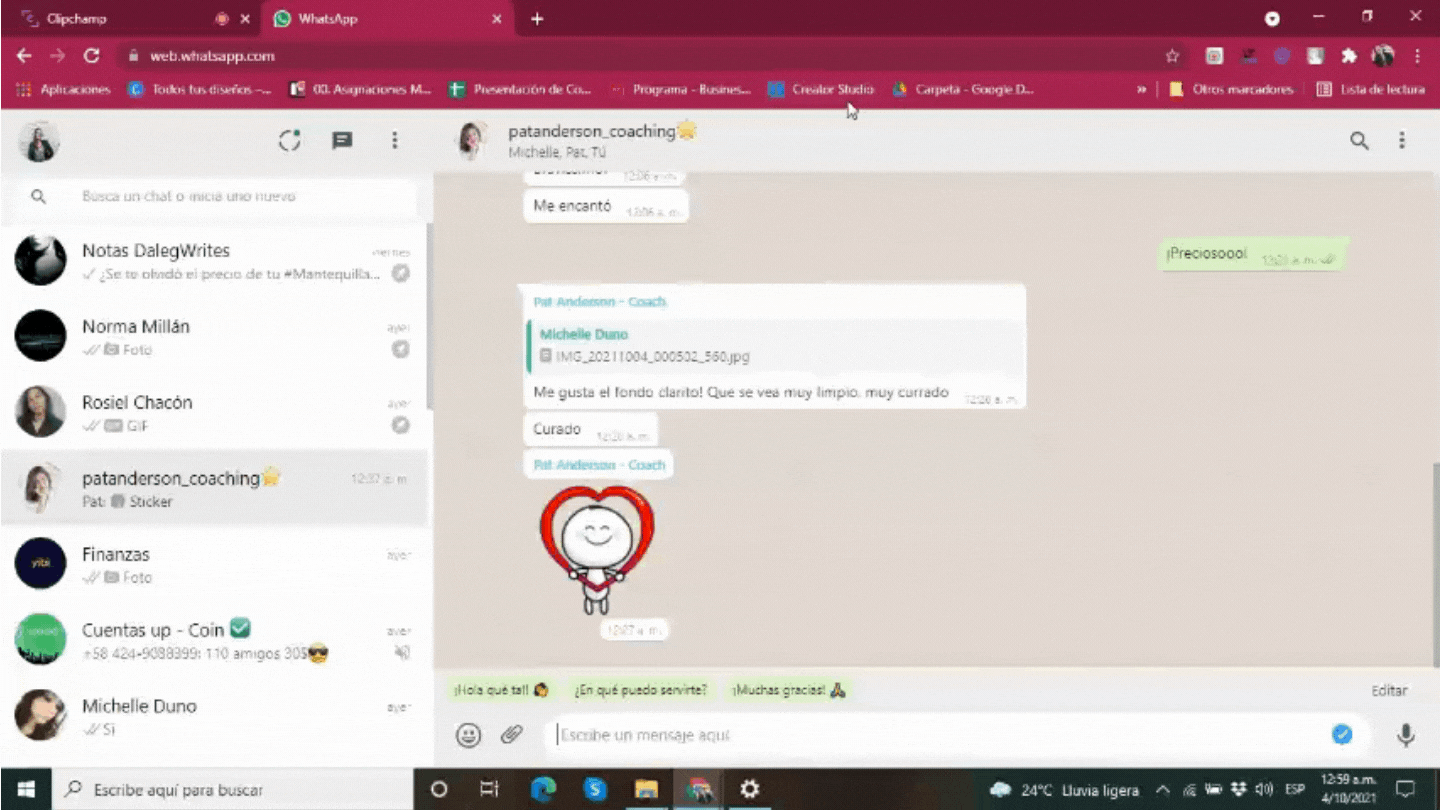Open Lista de lectura panel
The height and width of the screenshot is (810, 1440).
point(1370,89)
